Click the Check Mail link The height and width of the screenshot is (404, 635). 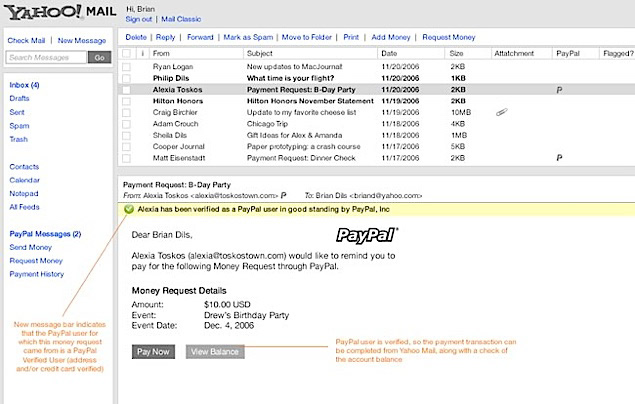coord(26,40)
